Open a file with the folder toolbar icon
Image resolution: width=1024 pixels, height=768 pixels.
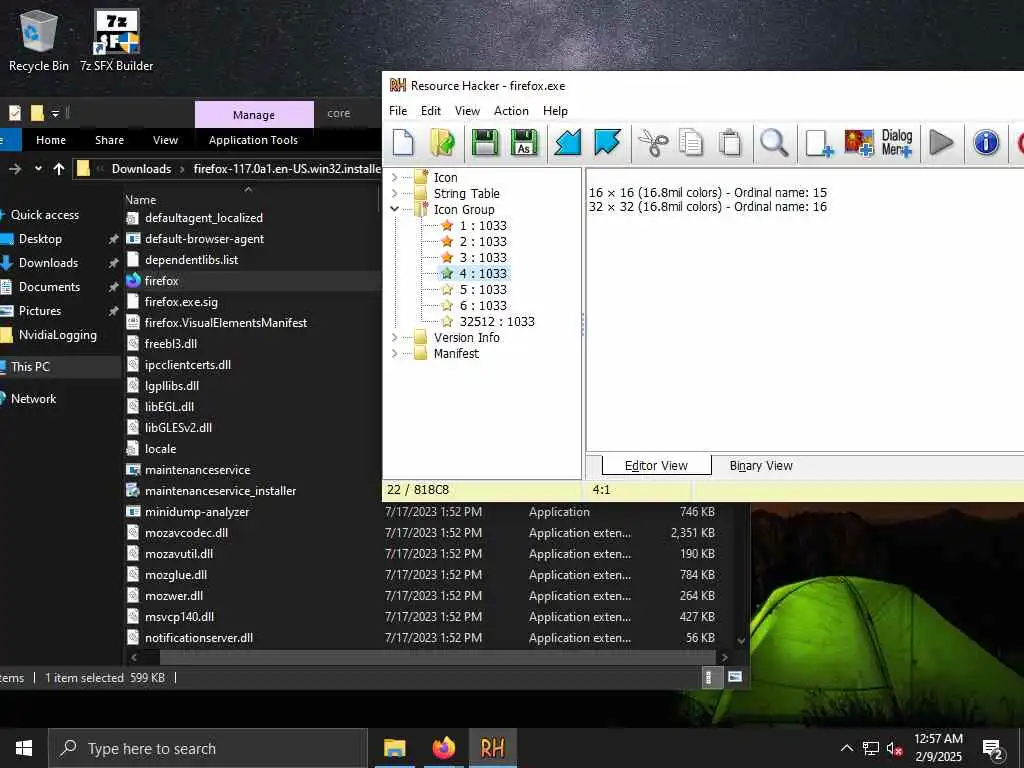click(x=443, y=142)
